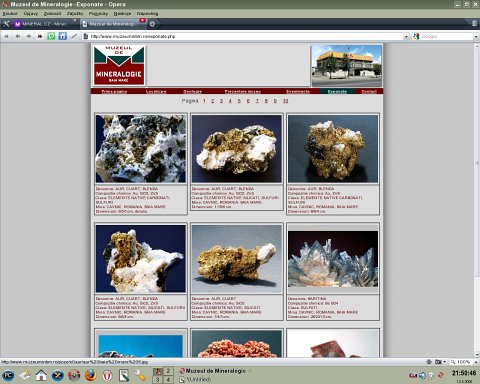The width and height of the screenshot is (480, 384).
Task: Switch to virtual desktop 4
Action: [x=168, y=380]
